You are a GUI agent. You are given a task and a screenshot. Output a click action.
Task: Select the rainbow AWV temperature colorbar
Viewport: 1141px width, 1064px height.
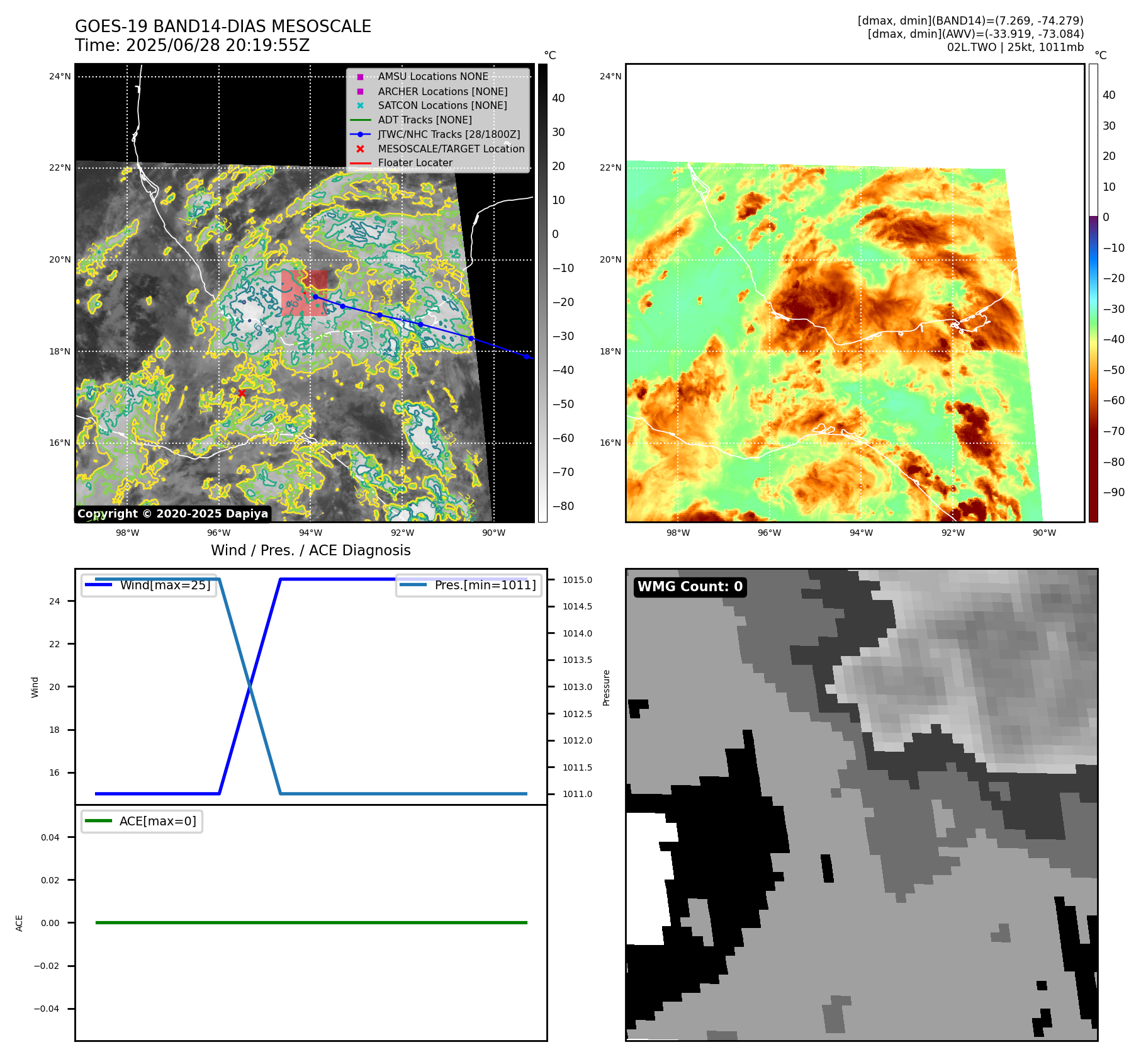[x=1093, y=293]
